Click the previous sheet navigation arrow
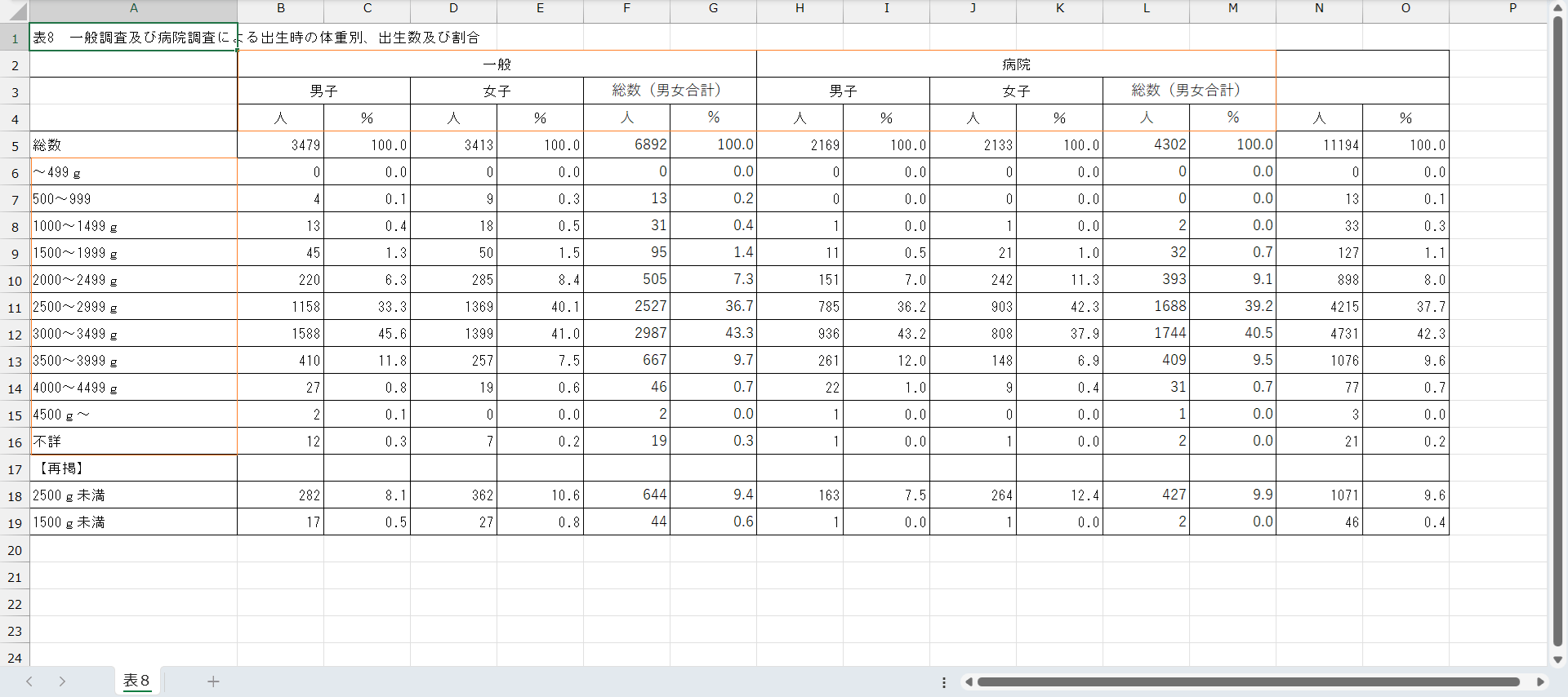Viewport: 1568px width, 697px height. click(x=29, y=681)
